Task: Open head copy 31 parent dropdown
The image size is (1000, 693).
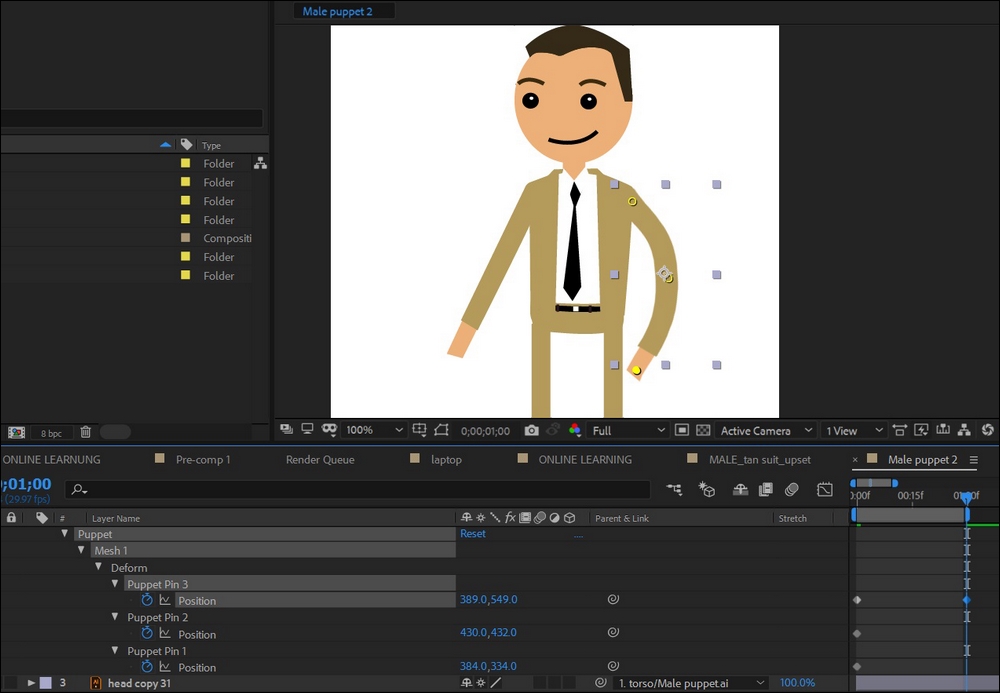Action: (691, 683)
